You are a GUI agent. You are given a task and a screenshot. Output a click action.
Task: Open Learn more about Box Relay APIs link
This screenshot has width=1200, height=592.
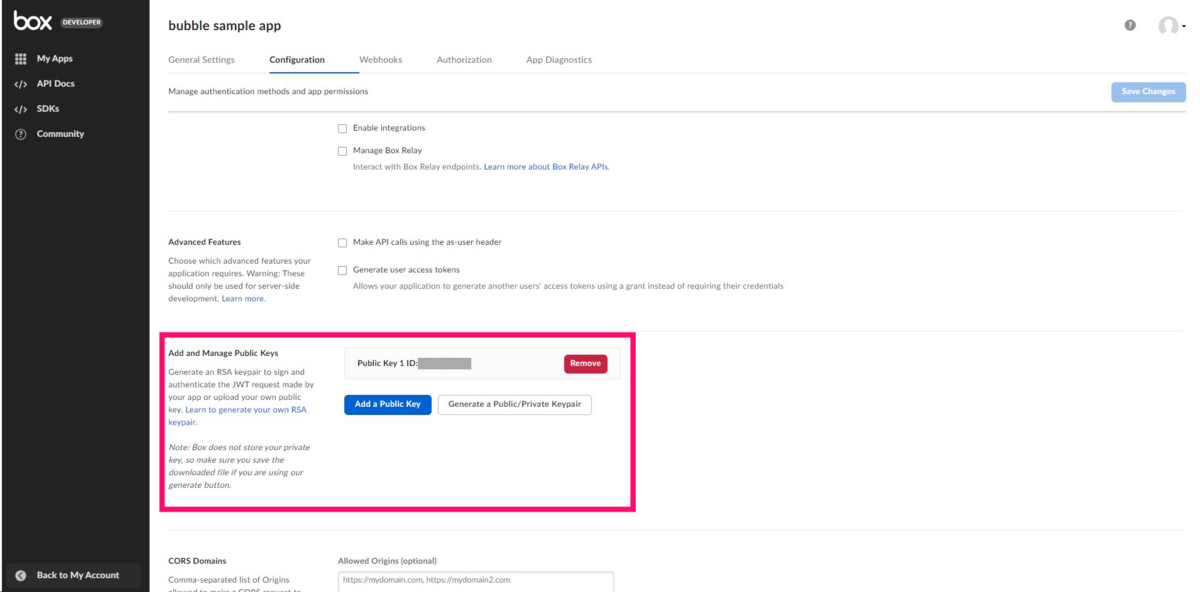(546, 167)
